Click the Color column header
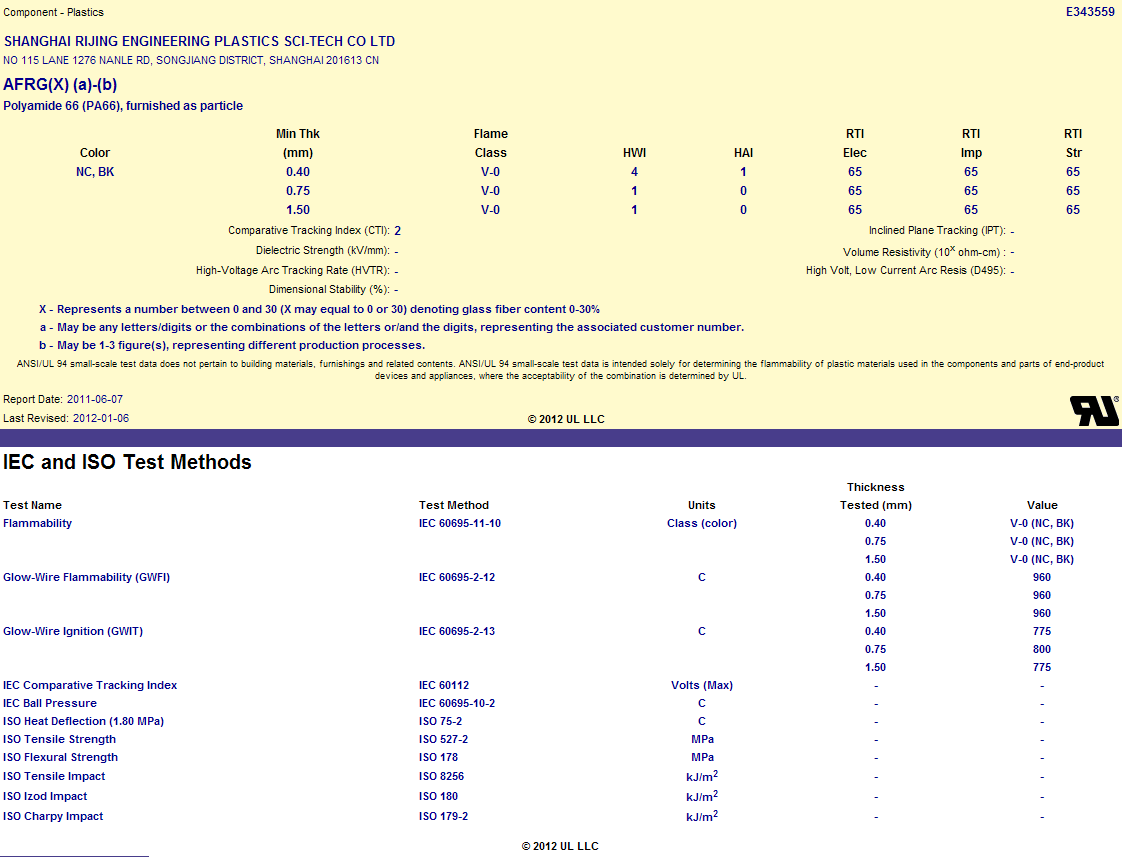Screen dimensions: 1122x857 tap(95, 152)
